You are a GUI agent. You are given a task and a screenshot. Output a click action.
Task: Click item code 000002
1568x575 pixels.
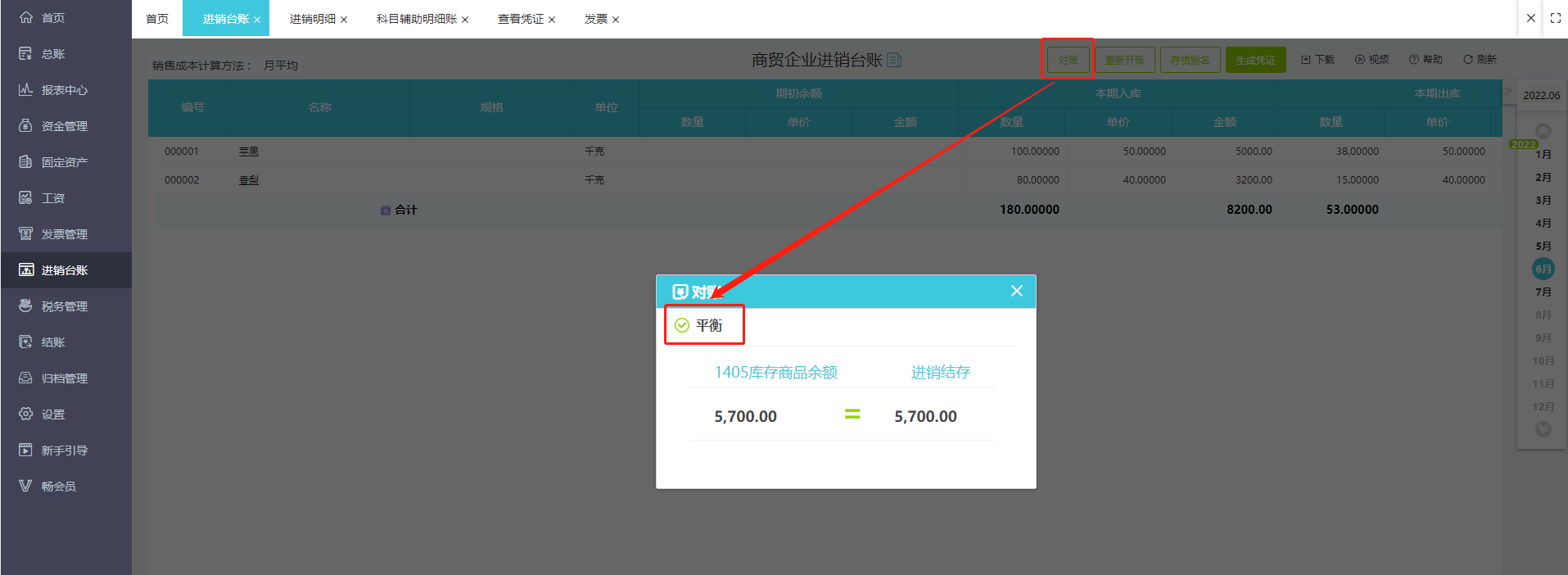pyautogui.click(x=182, y=180)
